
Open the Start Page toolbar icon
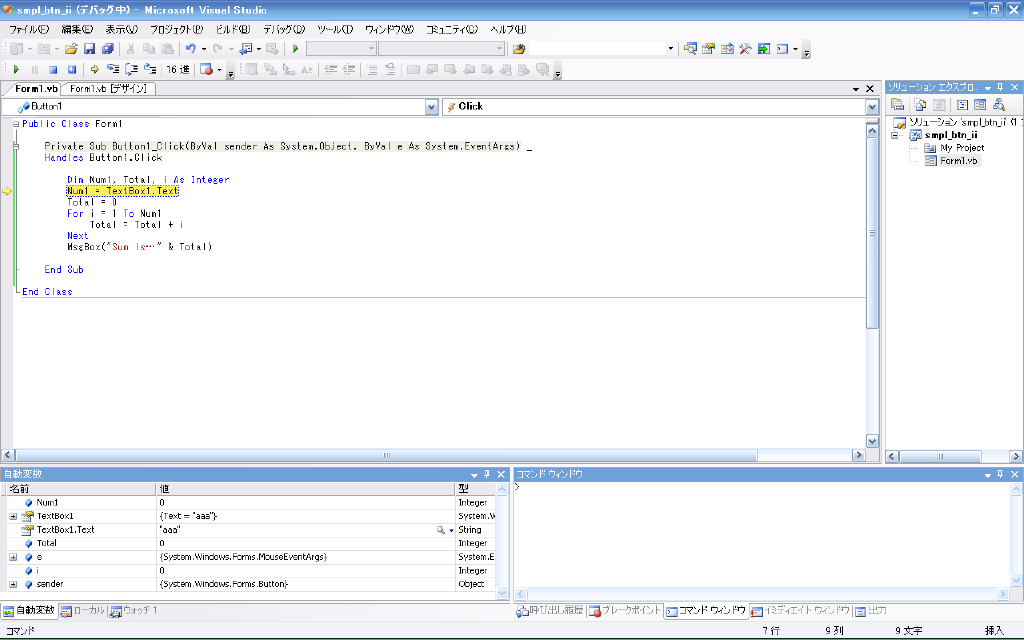763,49
